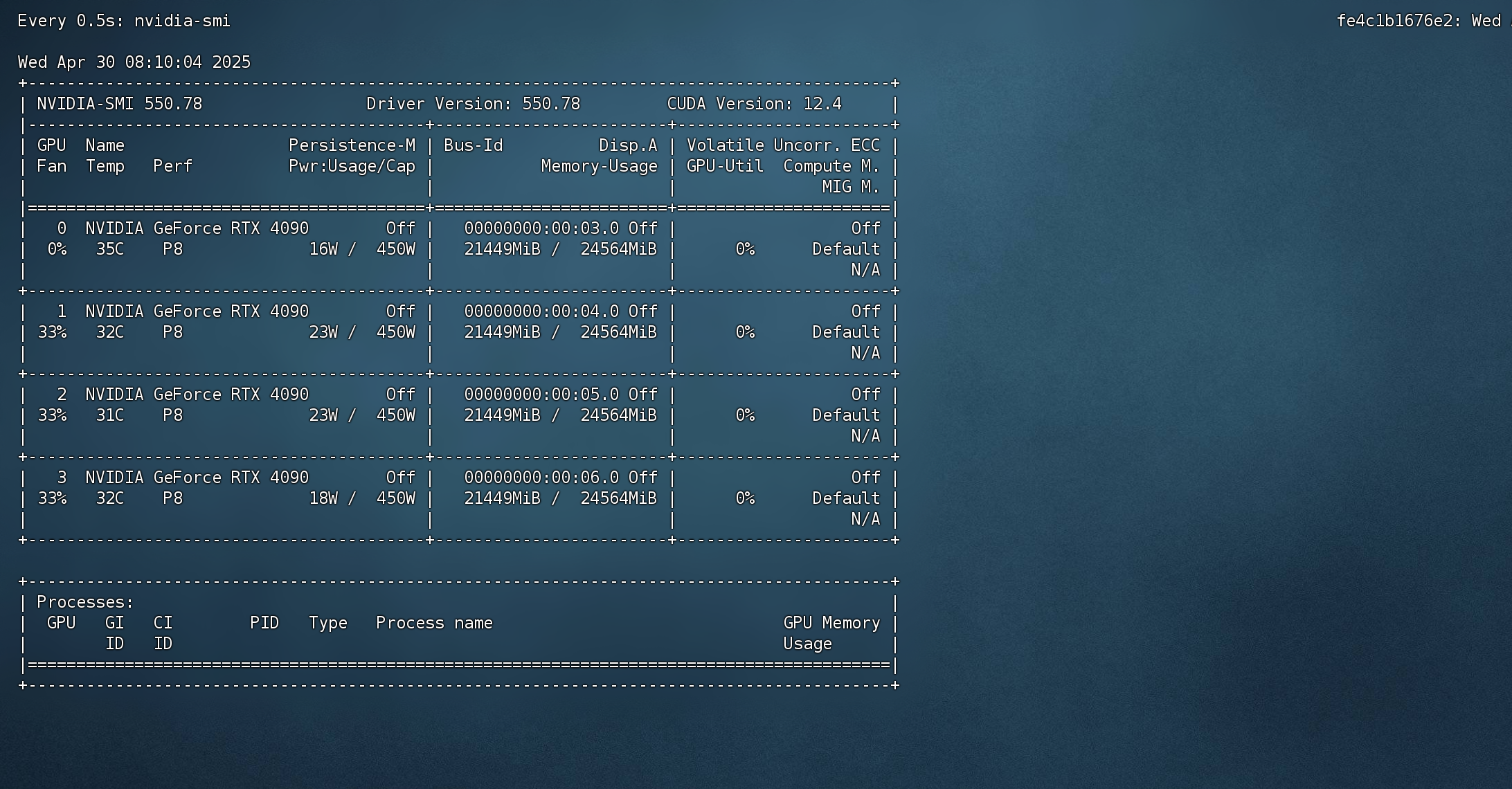Click the GPU 0 NVIDIA GeForce RTX 4090 name
The height and width of the screenshot is (789, 1512).
tap(197, 228)
